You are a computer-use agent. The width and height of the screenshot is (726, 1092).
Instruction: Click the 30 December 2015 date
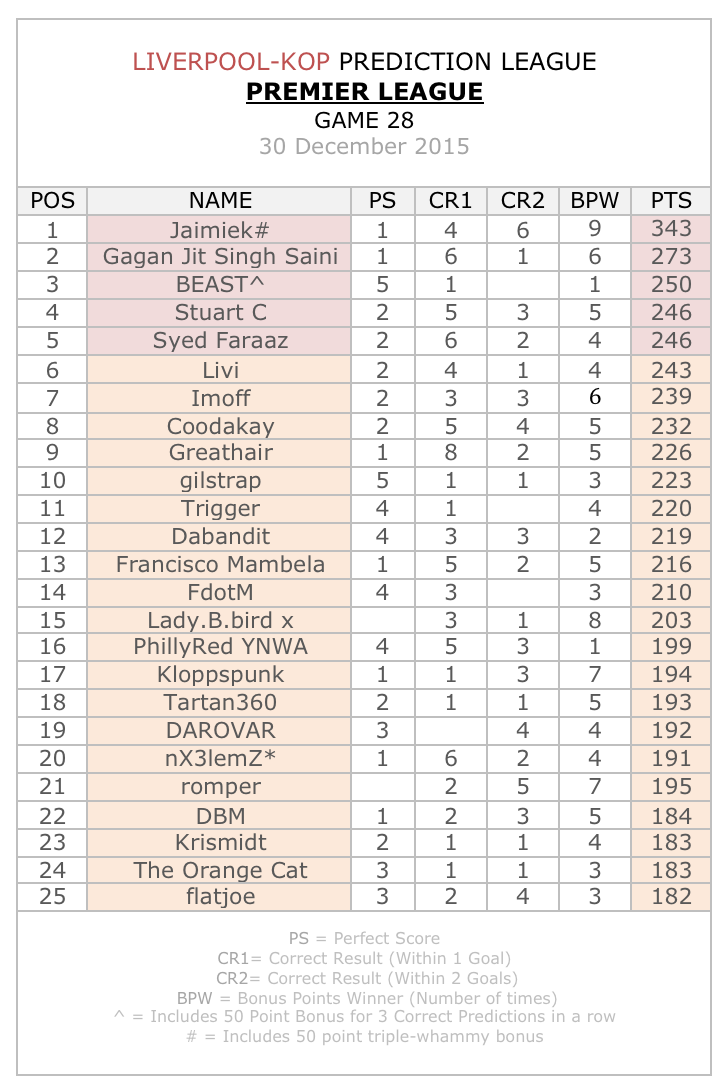point(364,146)
